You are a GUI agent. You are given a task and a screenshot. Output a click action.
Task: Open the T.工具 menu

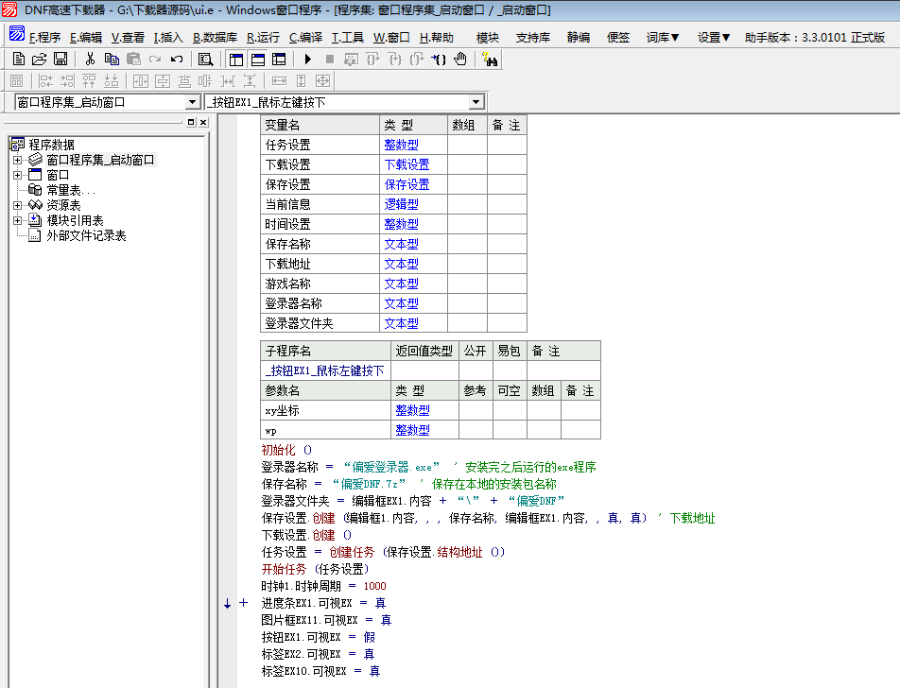347,37
